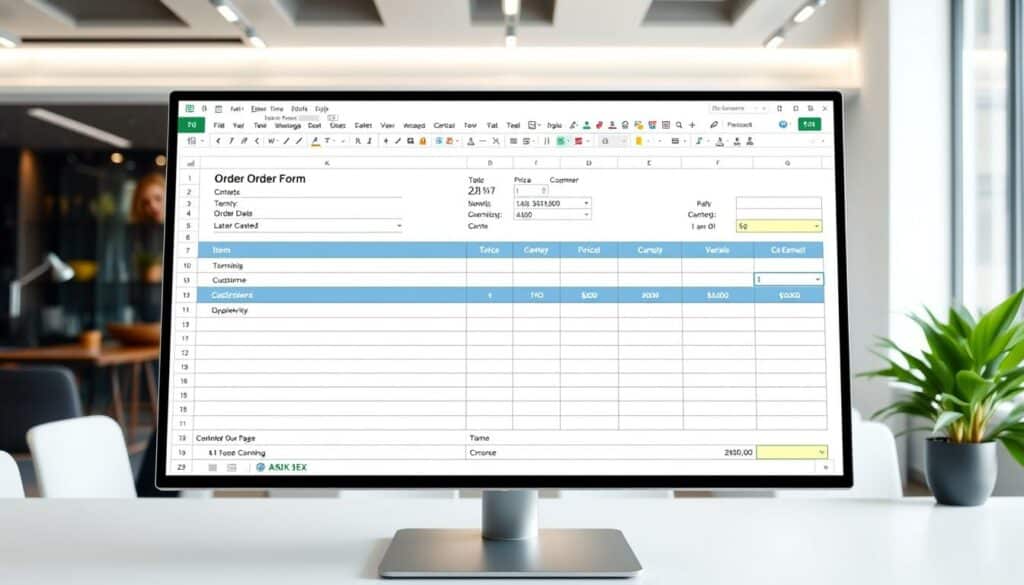The width and height of the screenshot is (1024, 585).
Task: Open the yellow 50 dropdown
Action: 779,226
